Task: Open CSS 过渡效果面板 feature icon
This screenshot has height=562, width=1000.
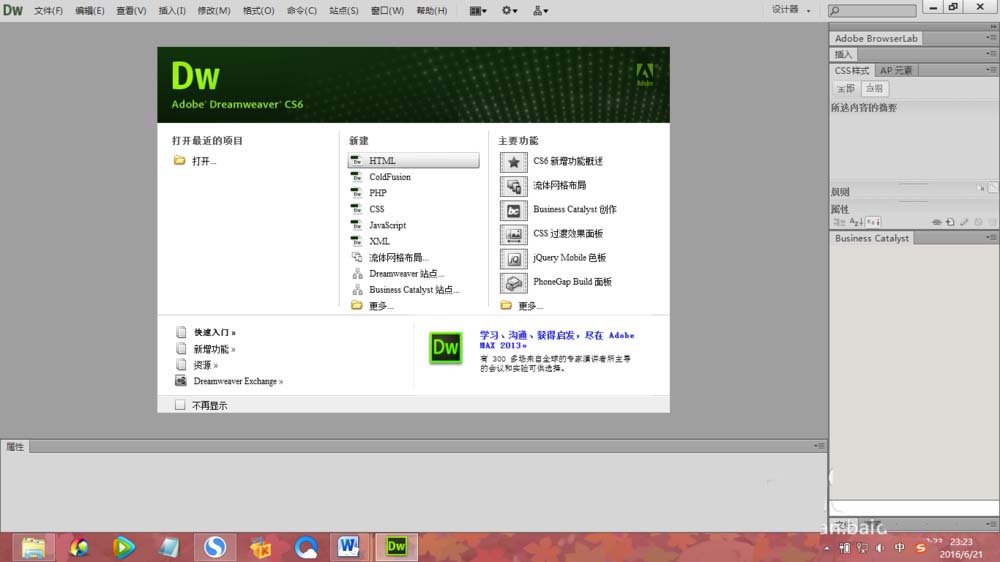Action: 513,235
